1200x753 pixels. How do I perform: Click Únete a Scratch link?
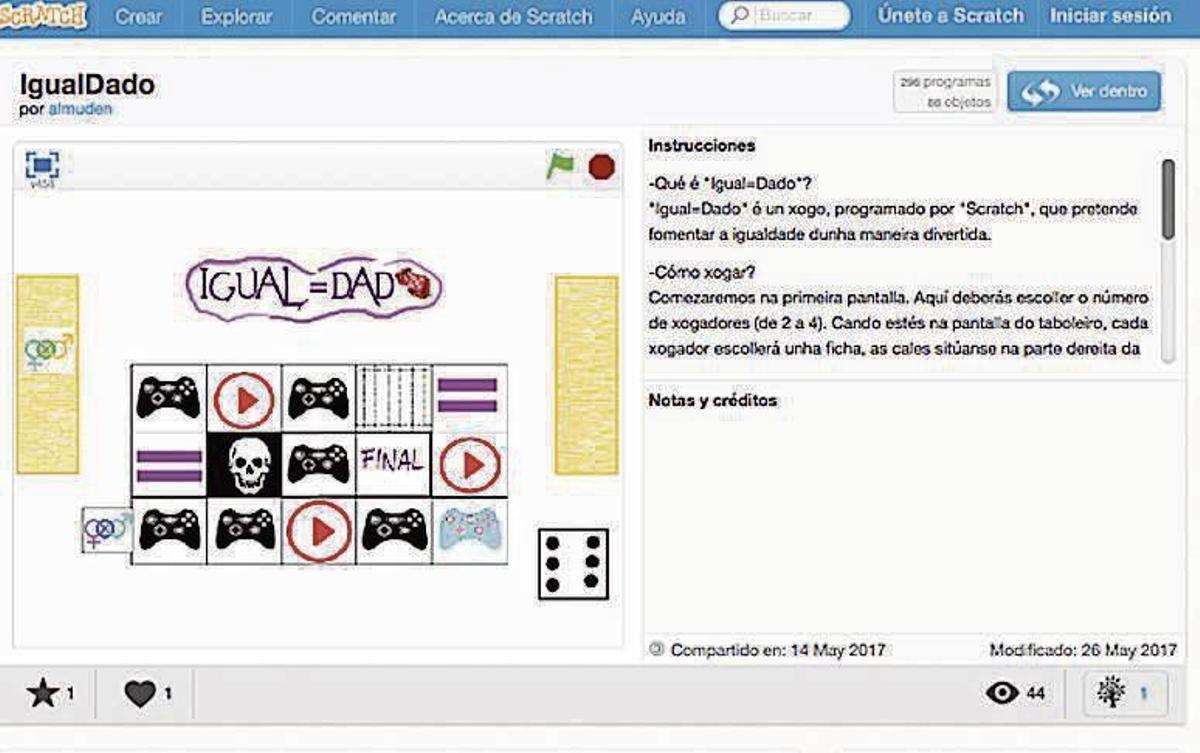click(950, 16)
